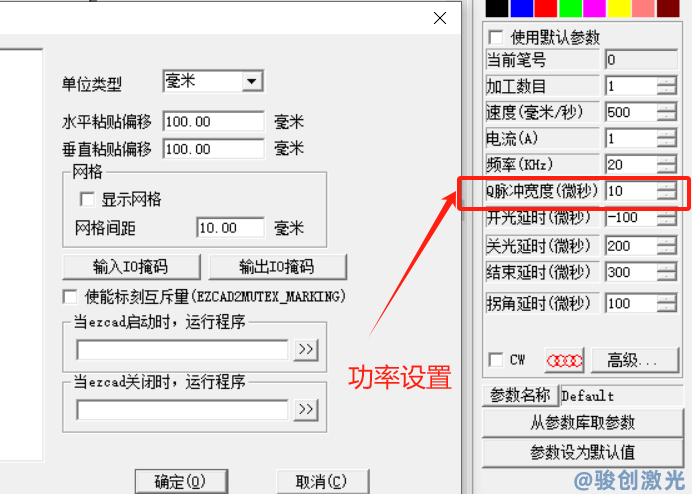This screenshot has height=494, width=692.
Task: Click the 开光延时 value field
Action: (631, 218)
